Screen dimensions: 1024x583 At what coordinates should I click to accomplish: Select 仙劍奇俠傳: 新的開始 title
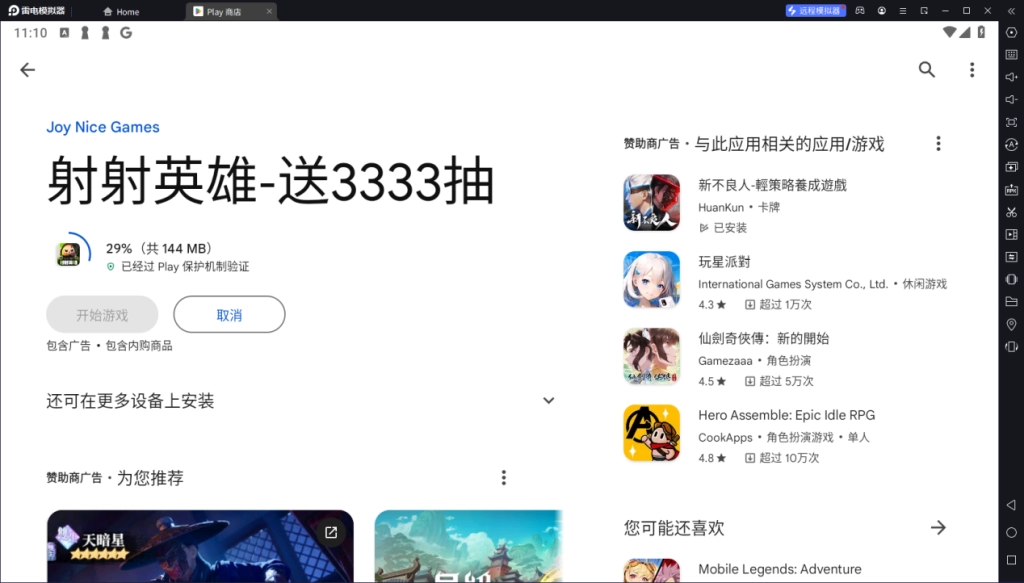click(x=763, y=338)
